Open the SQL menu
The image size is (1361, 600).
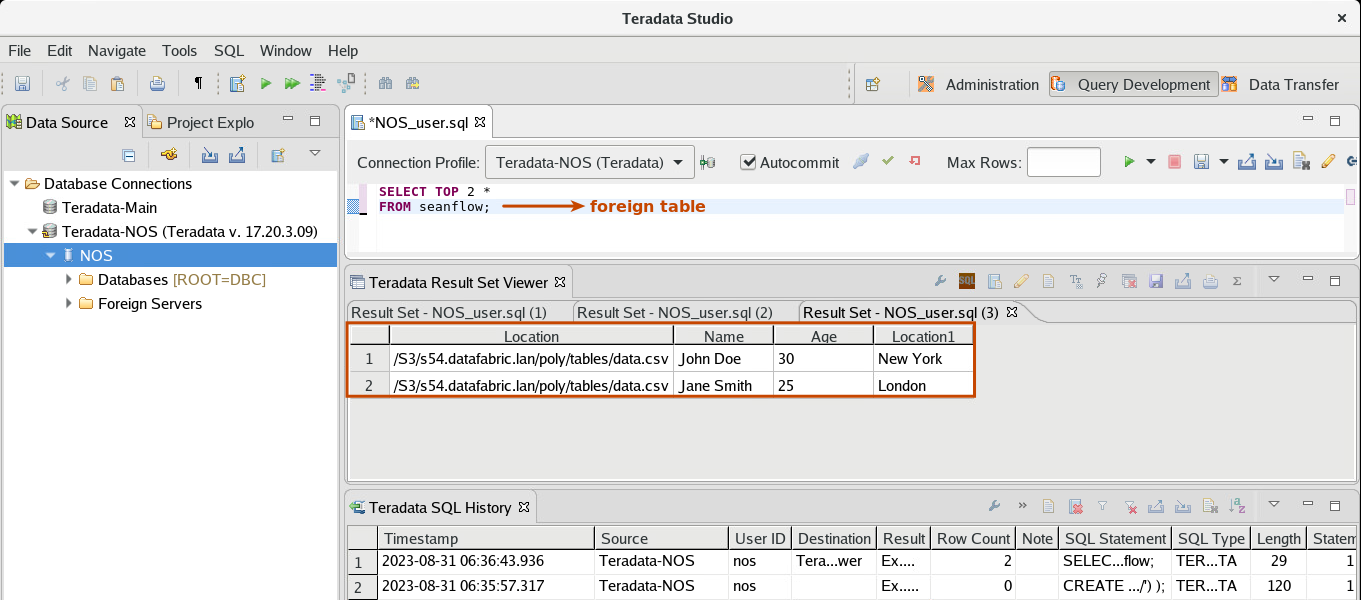[x=229, y=50]
